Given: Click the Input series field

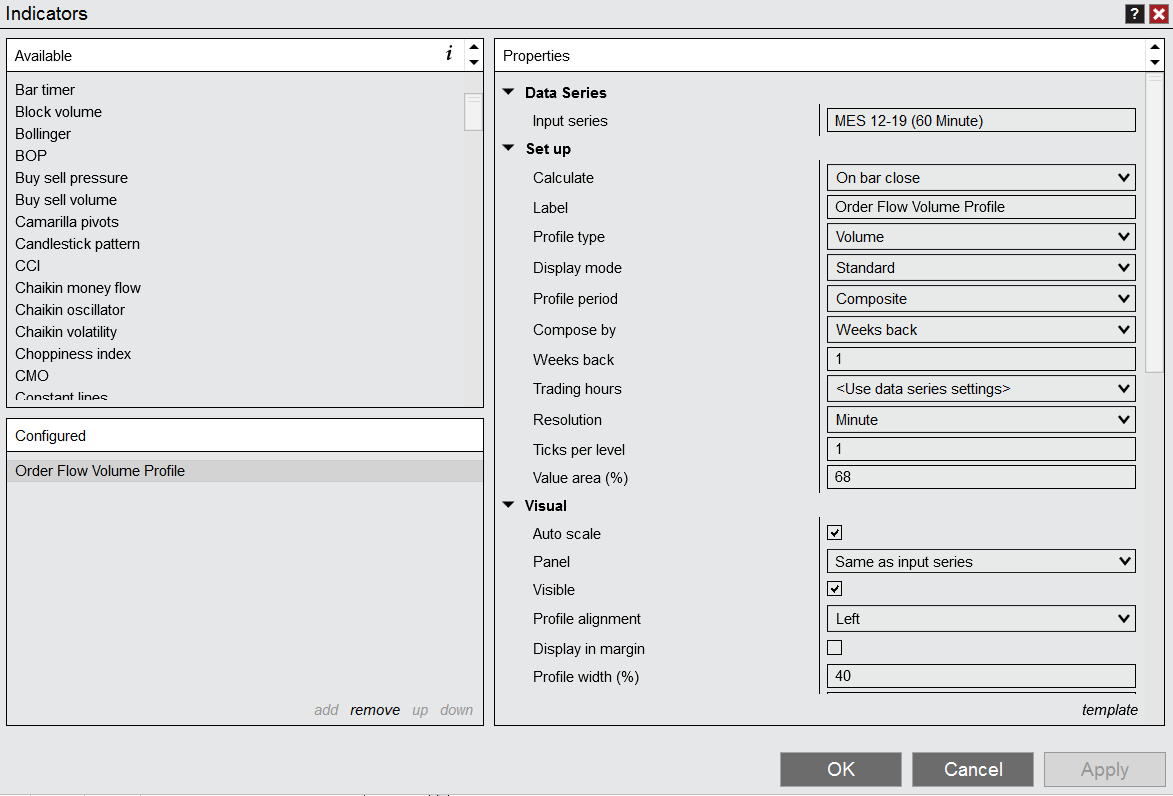Looking at the screenshot, I should [981, 120].
